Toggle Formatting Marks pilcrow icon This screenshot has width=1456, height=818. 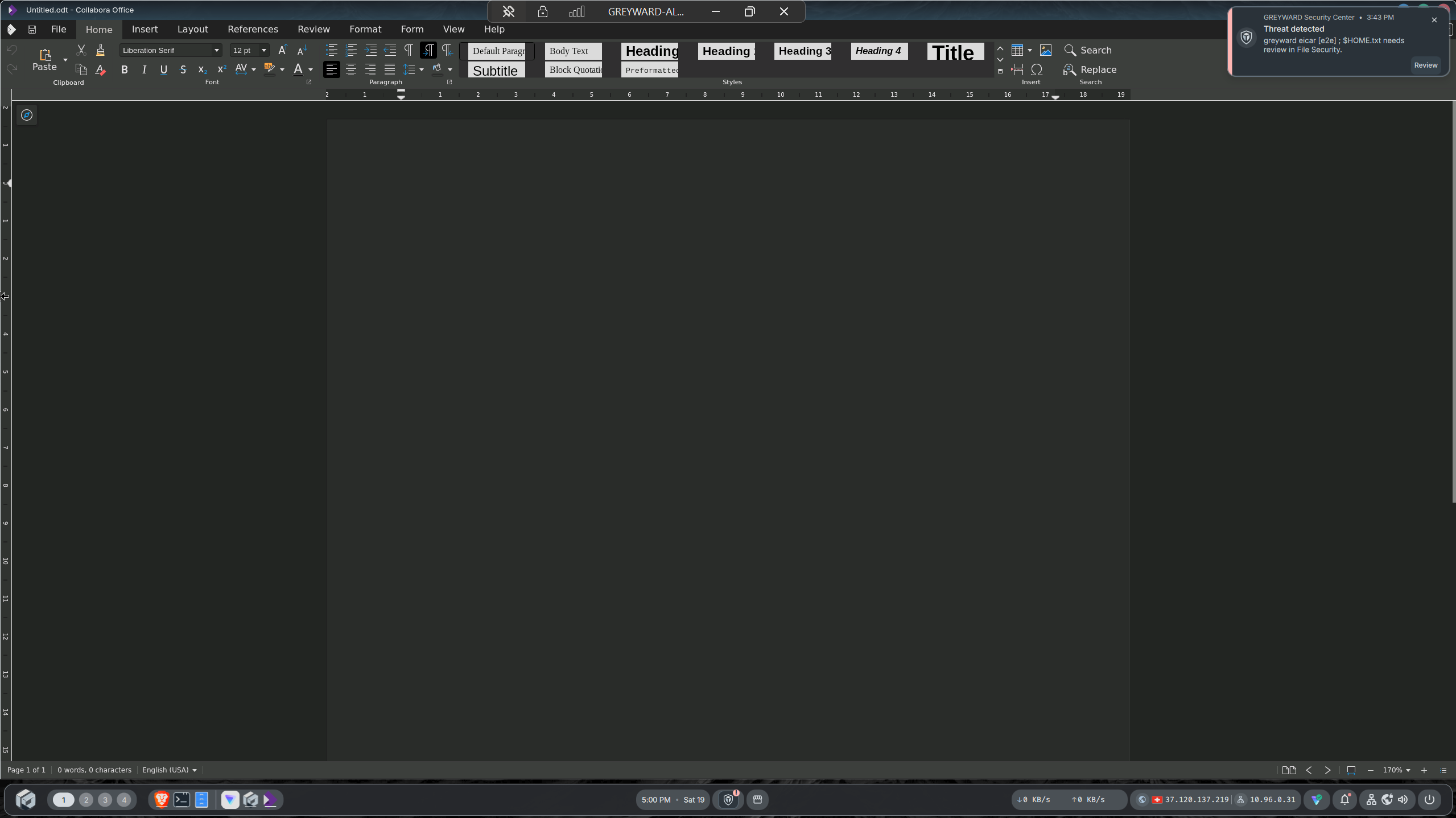(409, 50)
